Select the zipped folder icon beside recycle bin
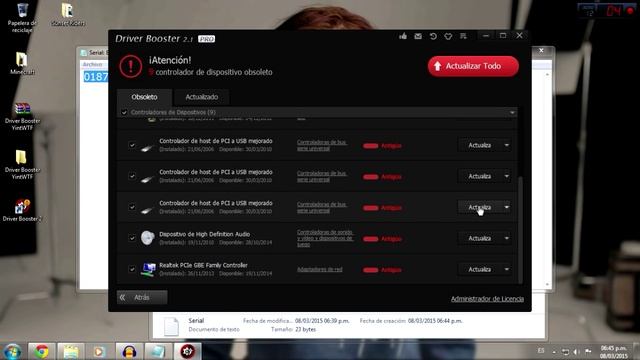 click(68, 15)
